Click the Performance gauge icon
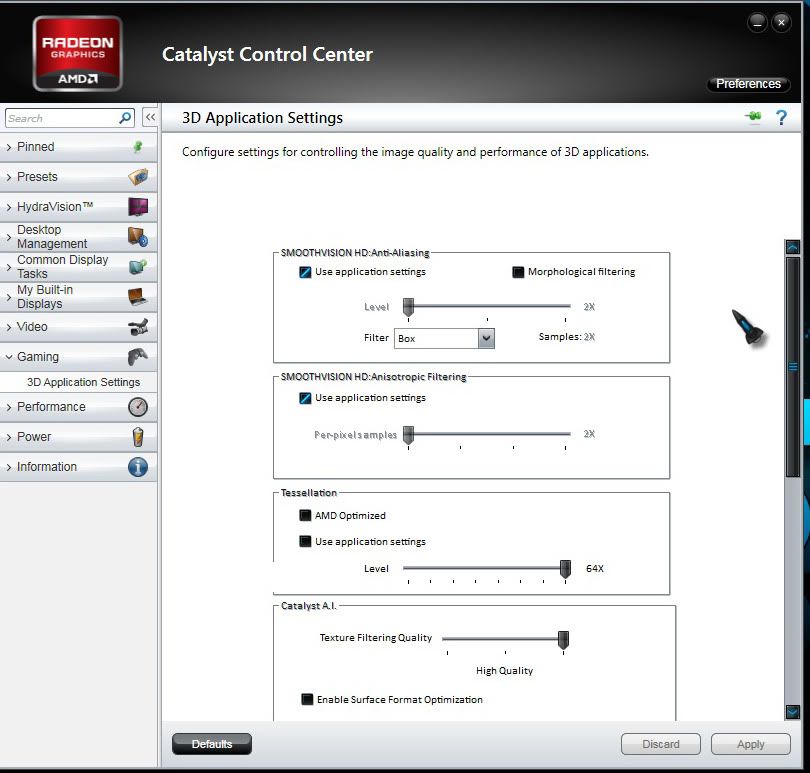This screenshot has width=810, height=773. pos(138,407)
